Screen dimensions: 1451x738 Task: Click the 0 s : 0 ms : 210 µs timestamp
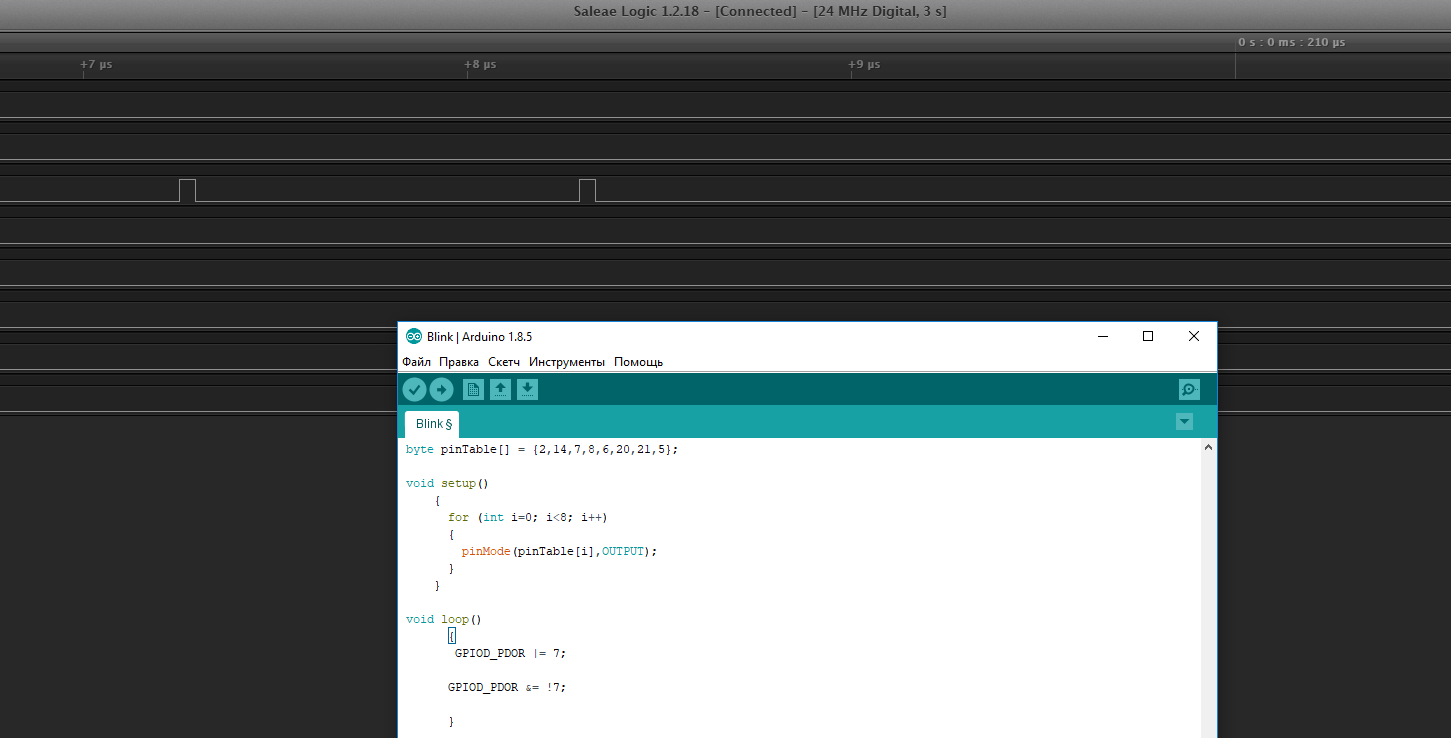(x=1291, y=42)
